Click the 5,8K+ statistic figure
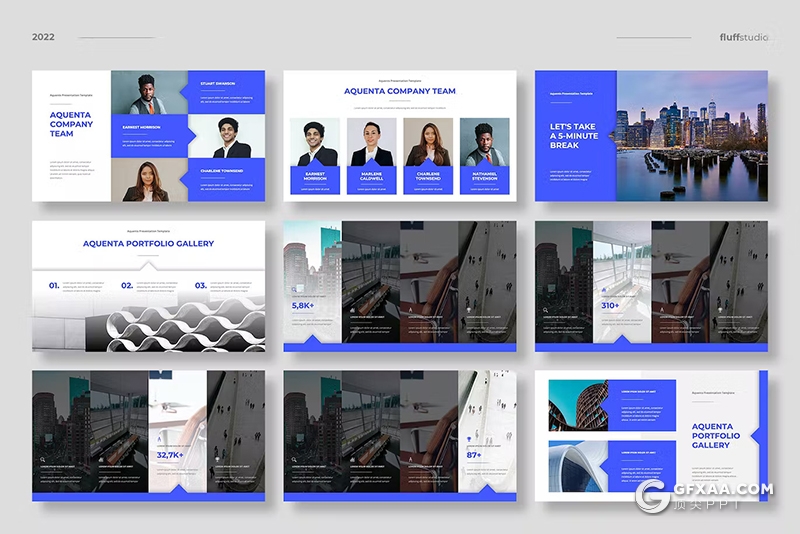This screenshot has width=800, height=534. 304,305
